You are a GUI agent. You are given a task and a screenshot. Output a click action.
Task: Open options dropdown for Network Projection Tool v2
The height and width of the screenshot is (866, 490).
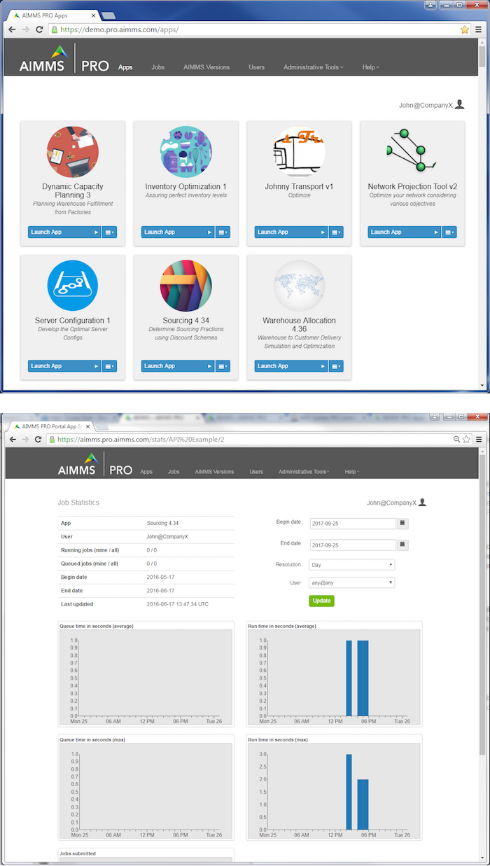[x=449, y=232]
